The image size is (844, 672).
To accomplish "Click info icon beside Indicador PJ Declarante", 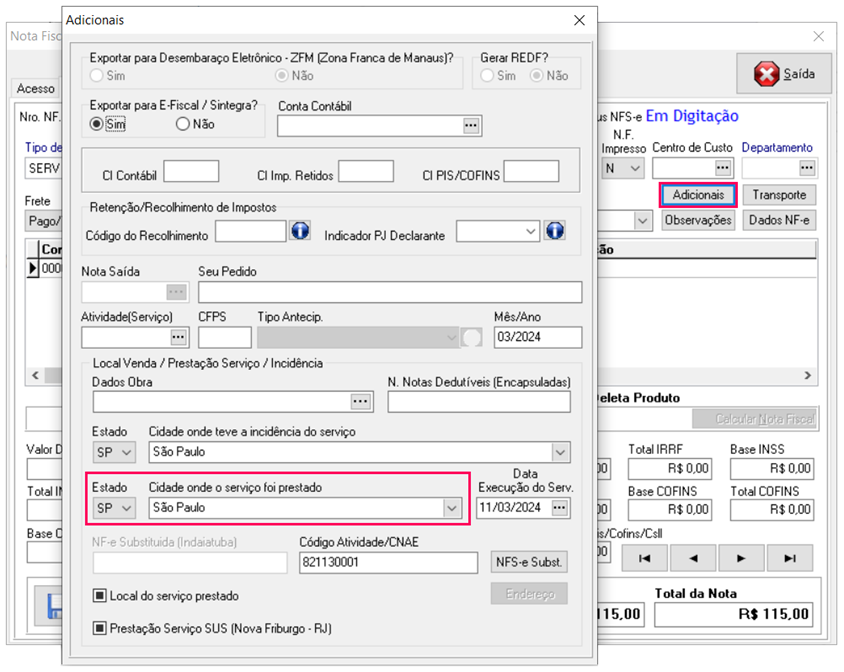I will click(555, 231).
